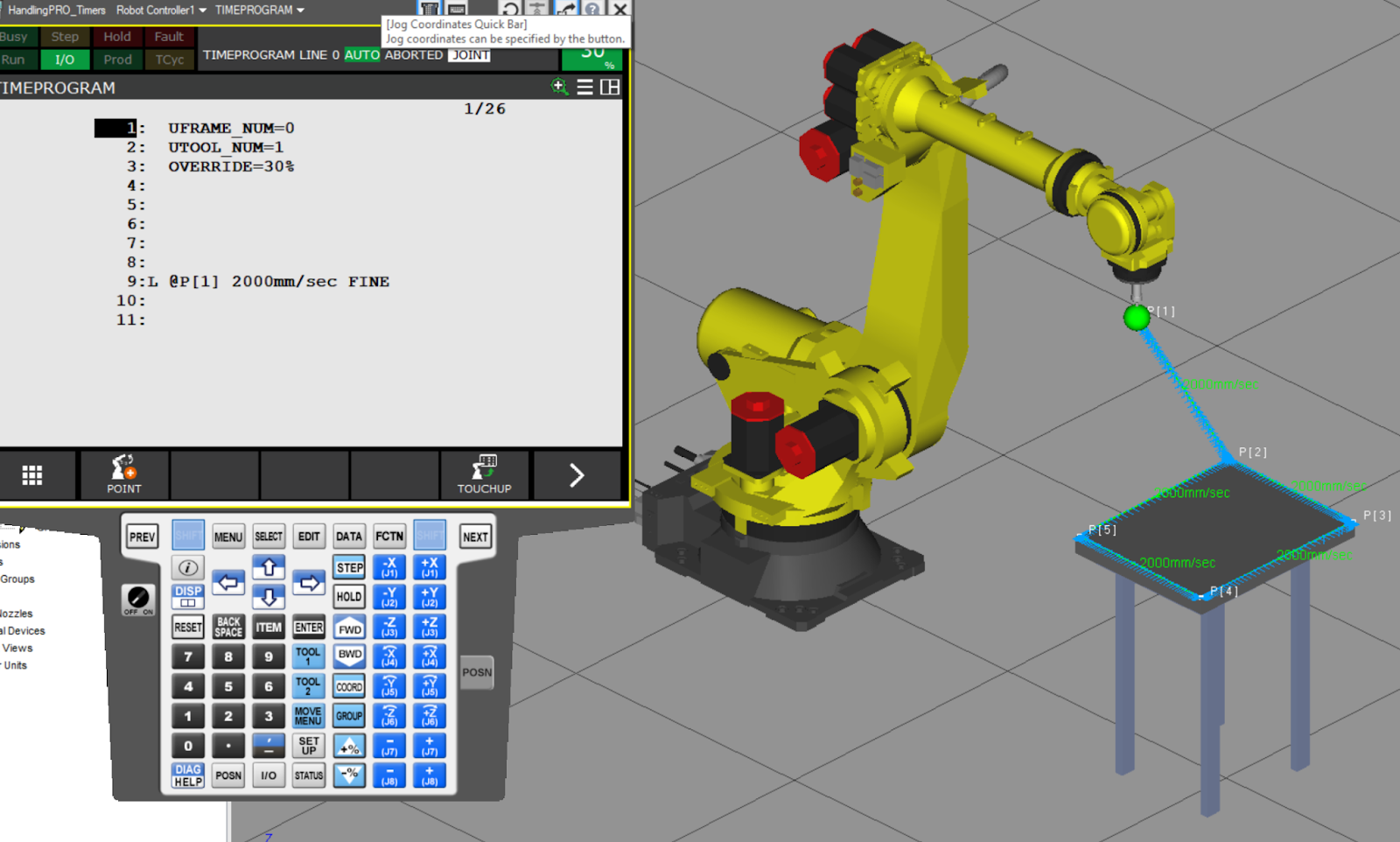Click the NEXT key on keypad

tap(475, 537)
